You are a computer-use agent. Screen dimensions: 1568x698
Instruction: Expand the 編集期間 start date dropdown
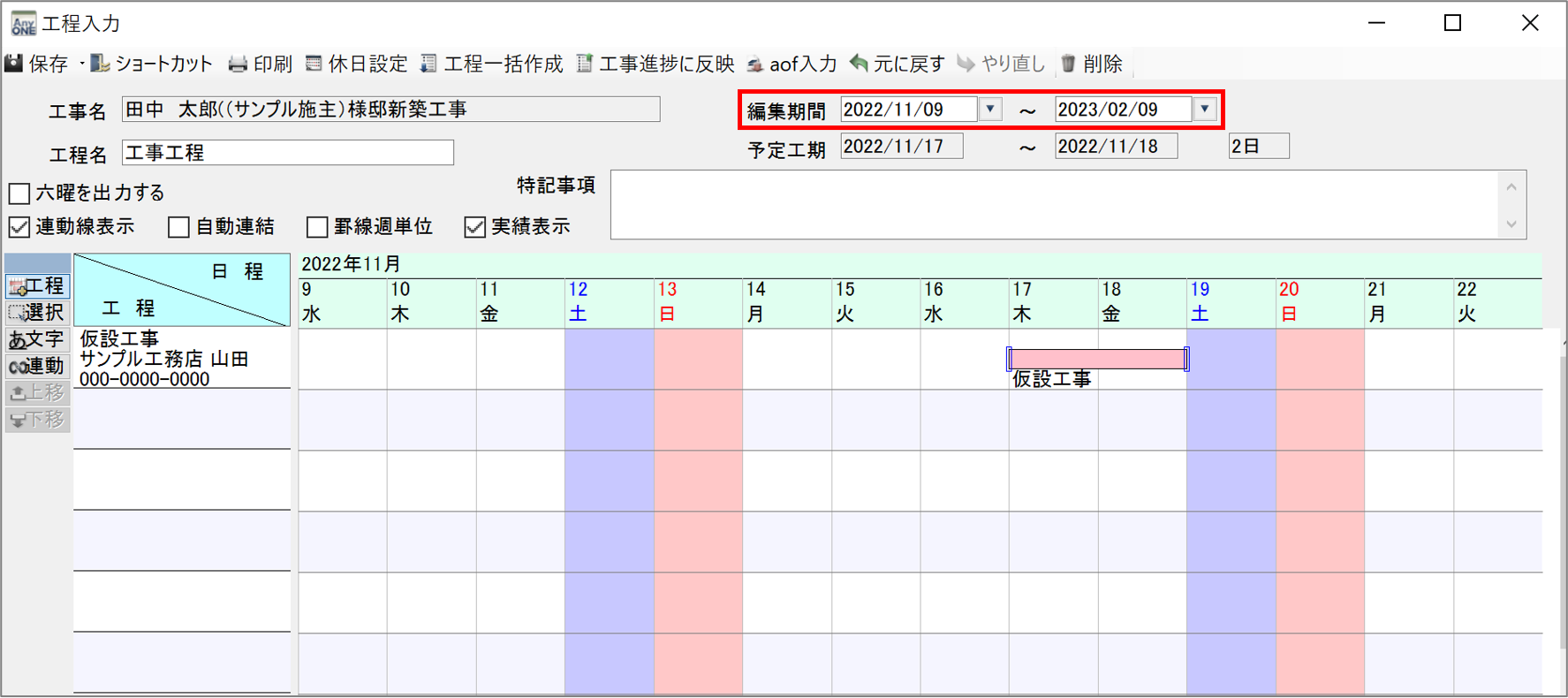(990, 109)
